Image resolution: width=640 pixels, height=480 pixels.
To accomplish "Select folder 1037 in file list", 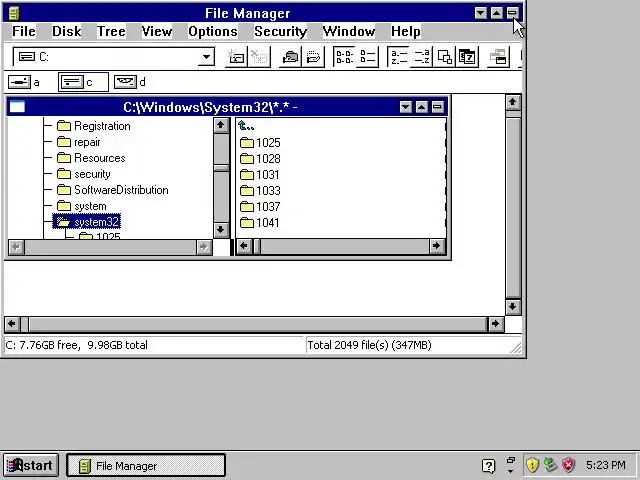I will coord(260,207).
